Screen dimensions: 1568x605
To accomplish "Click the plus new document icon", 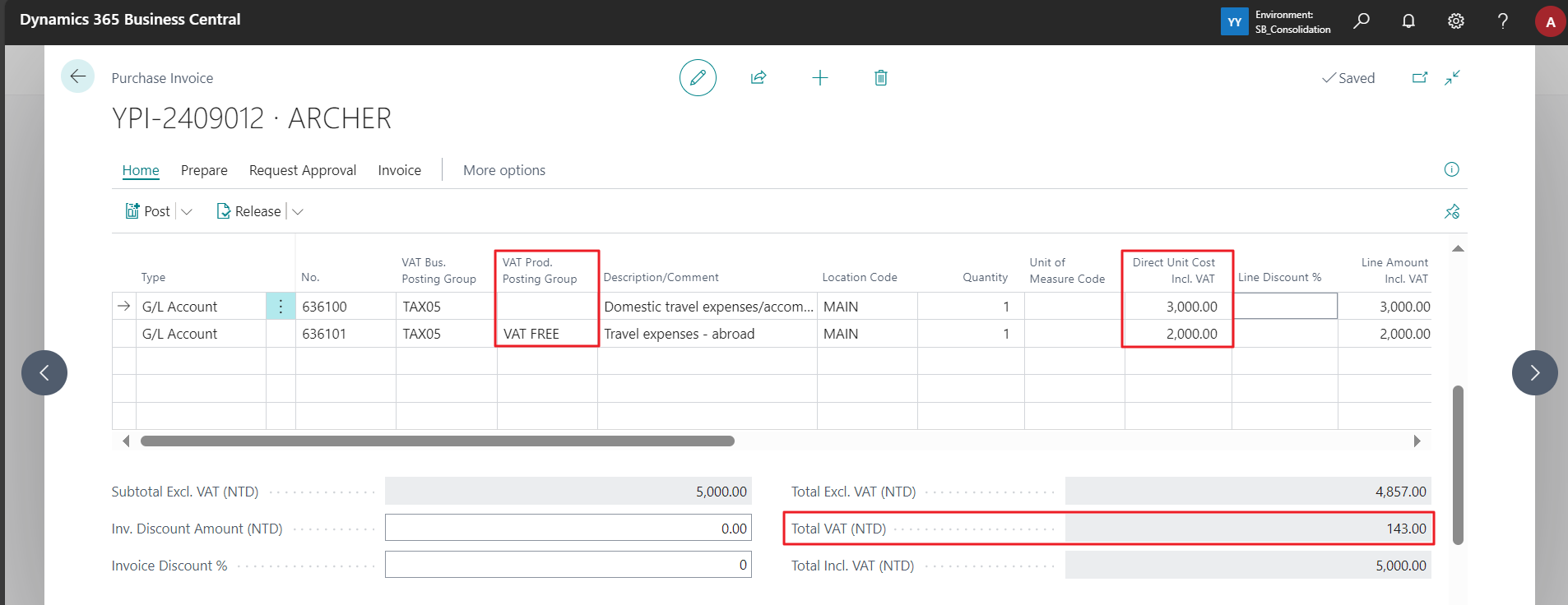I will click(x=820, y=77).
